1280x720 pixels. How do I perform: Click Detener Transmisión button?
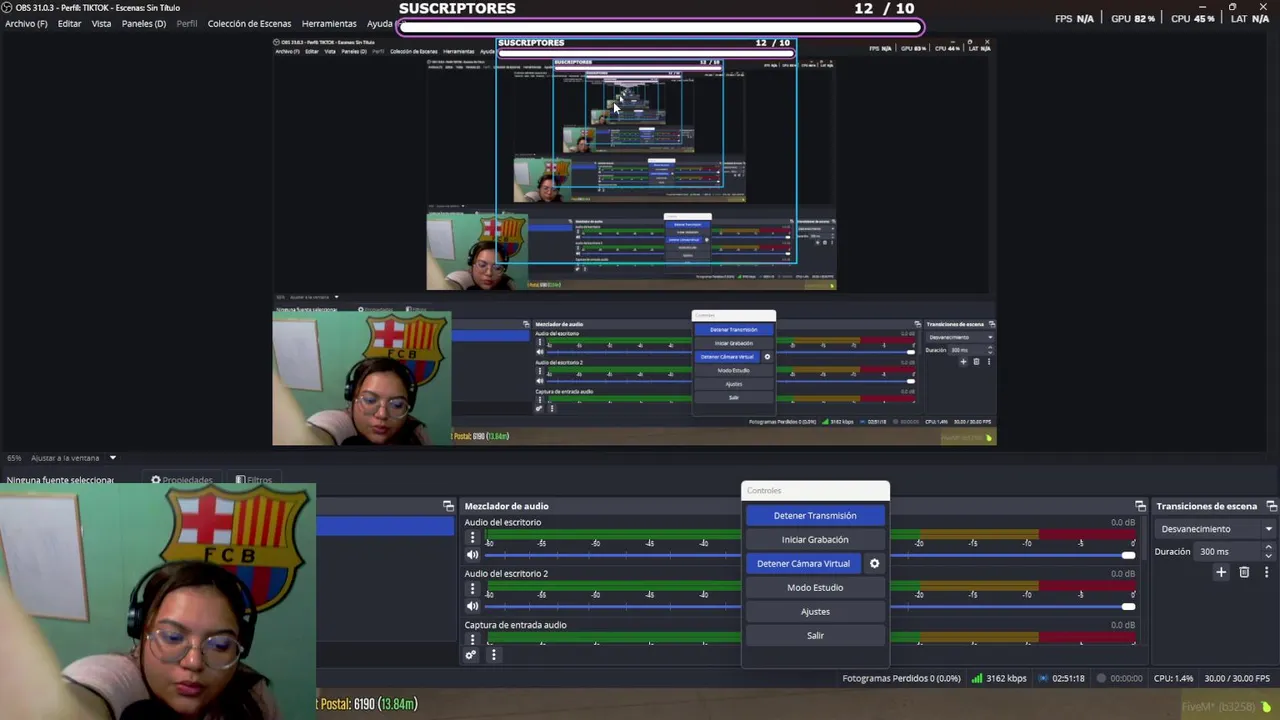tap(815, 515)
